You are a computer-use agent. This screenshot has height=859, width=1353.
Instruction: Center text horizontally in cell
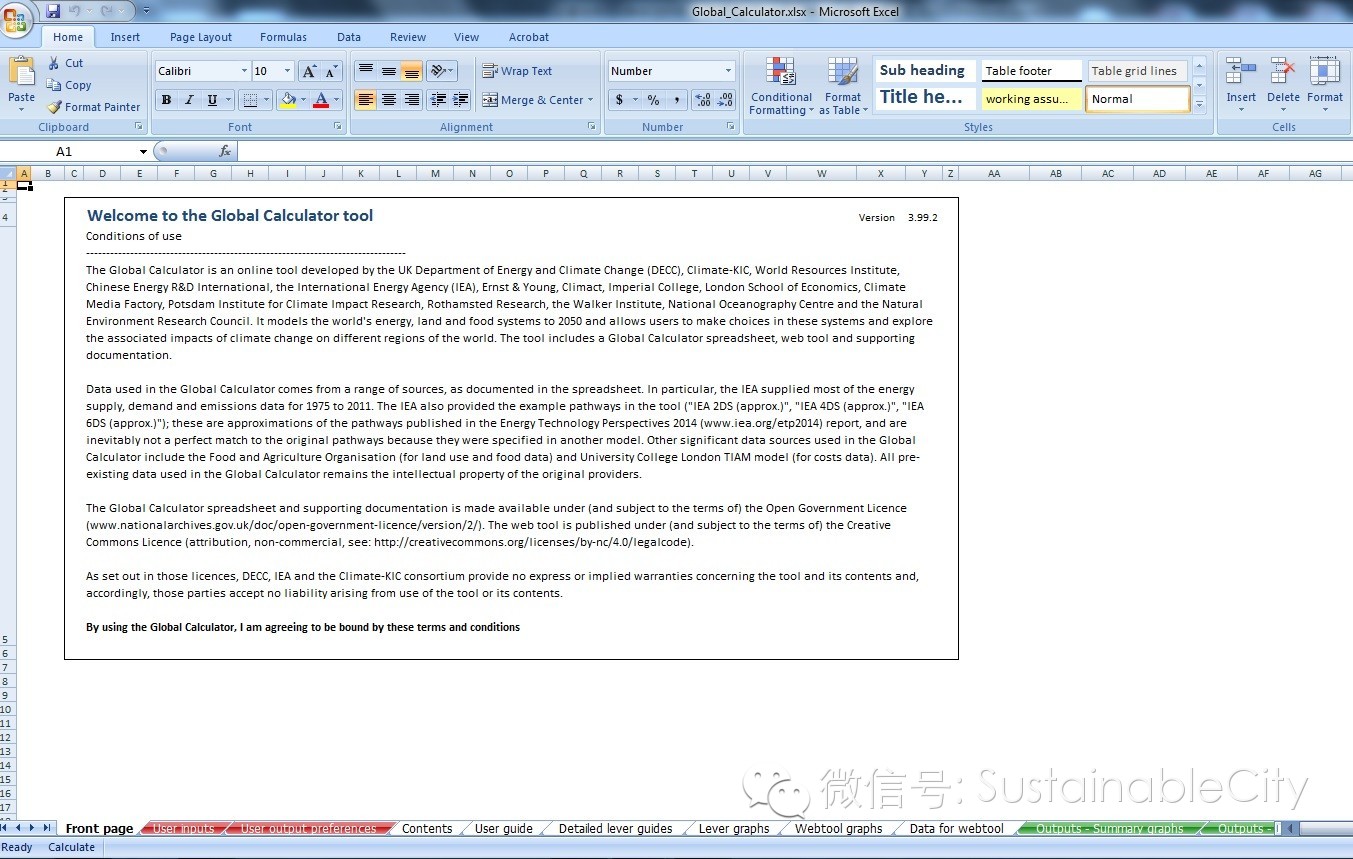(x=389, y=100)
